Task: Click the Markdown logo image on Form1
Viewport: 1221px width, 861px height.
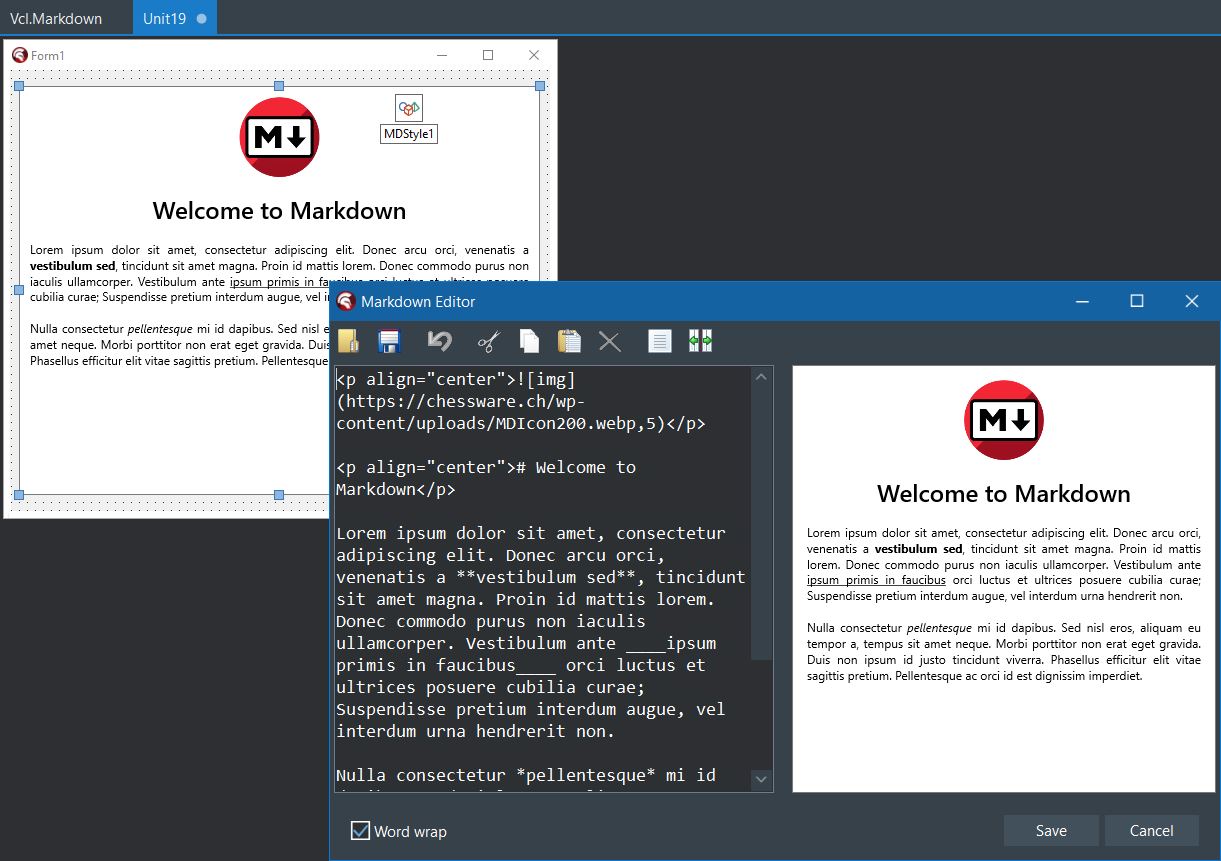Action: point(279,138)
